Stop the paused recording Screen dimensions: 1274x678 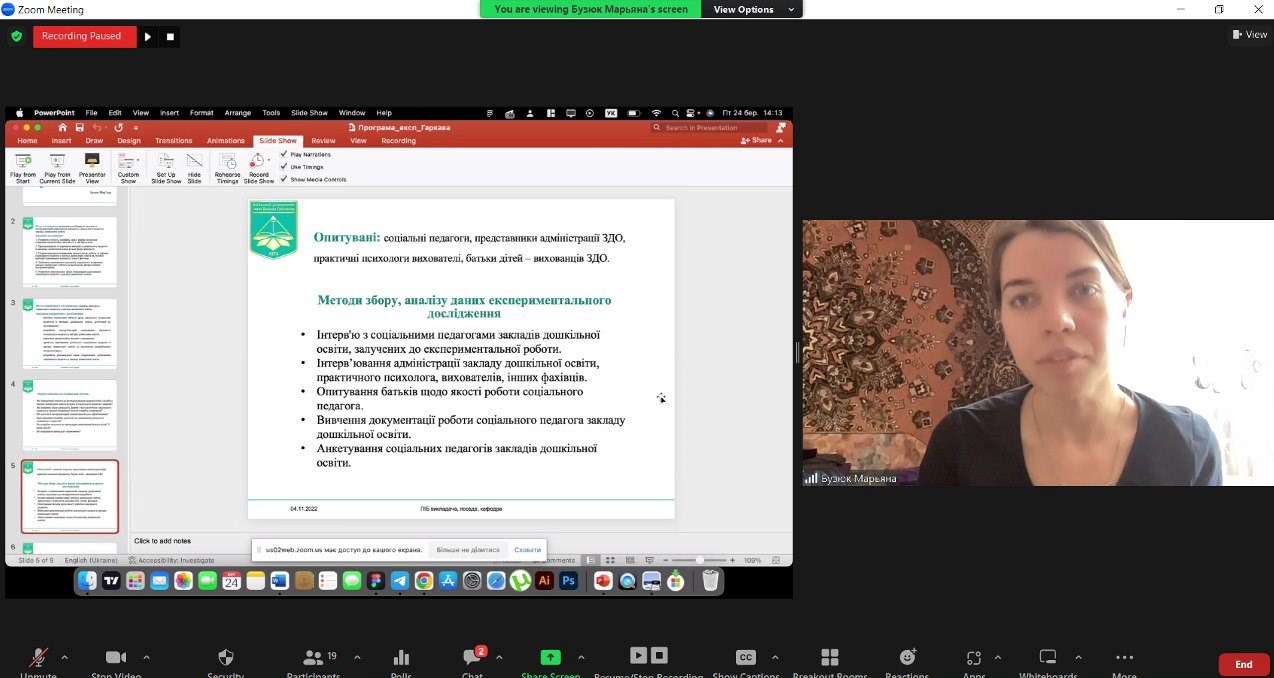pos(170,37)
